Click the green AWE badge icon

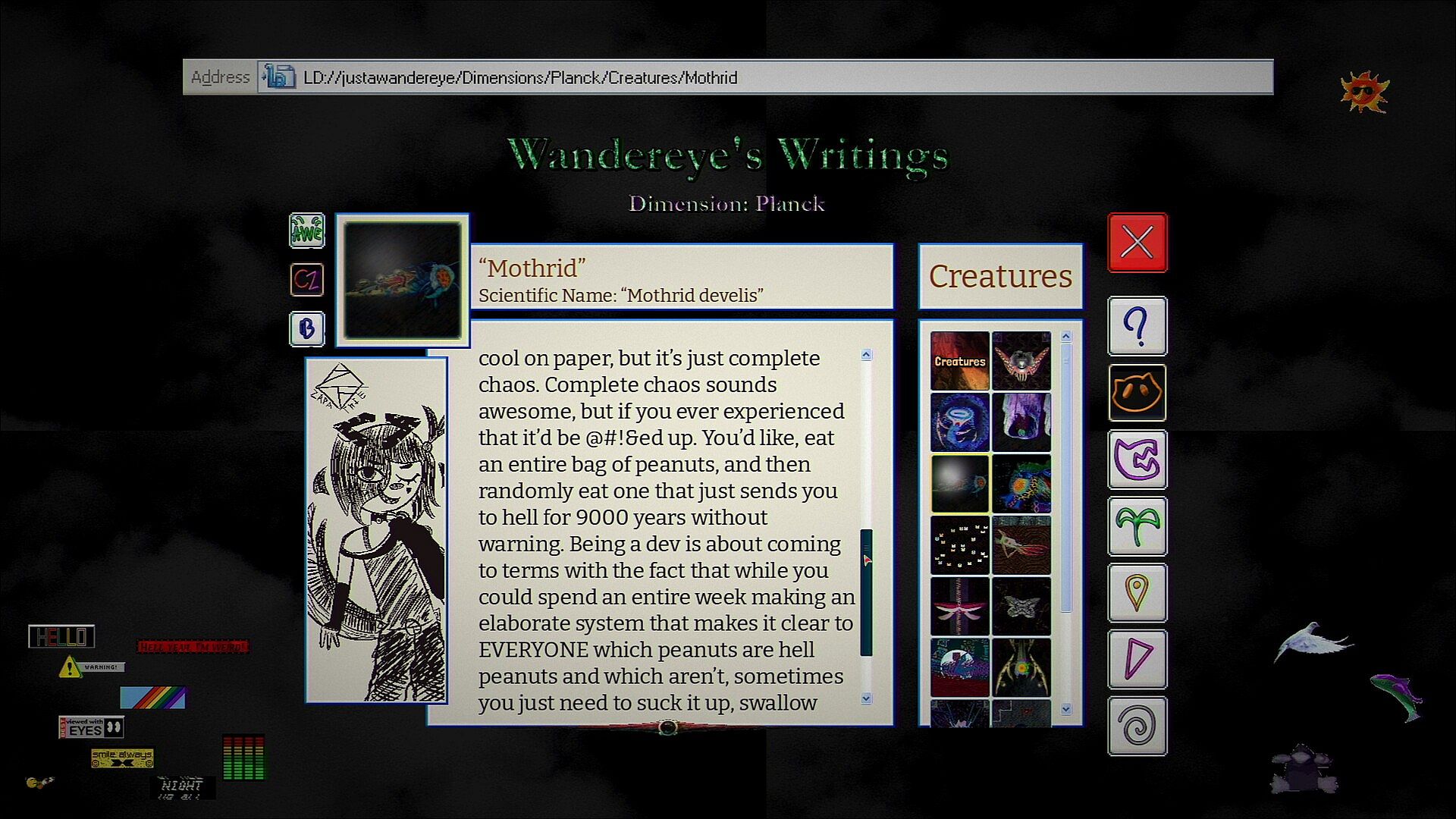(x=307, y=231)
